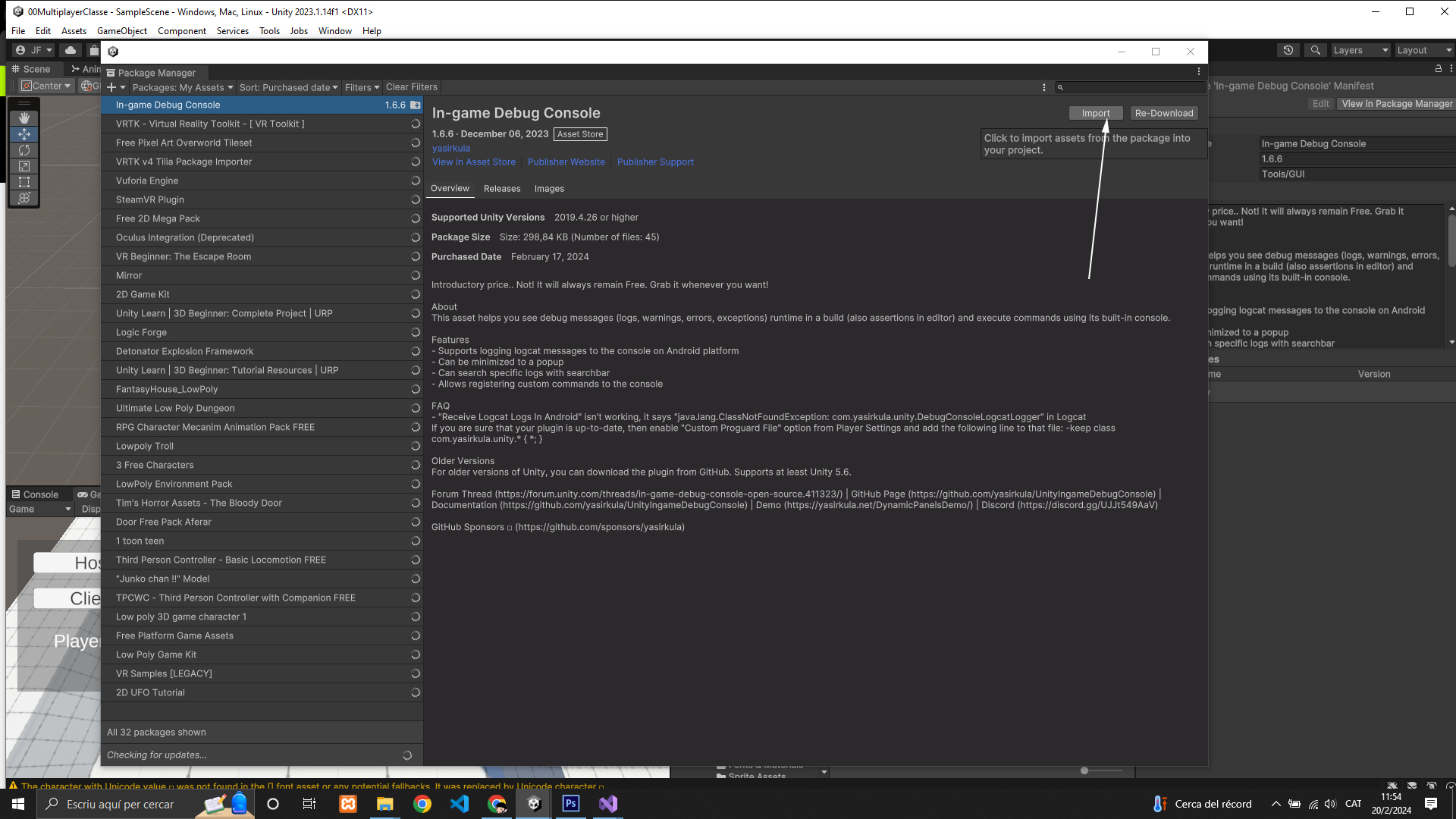1456x819 pixels.
Task: Select the Hand tool in the scene toolbar
Action: point(24,118)
